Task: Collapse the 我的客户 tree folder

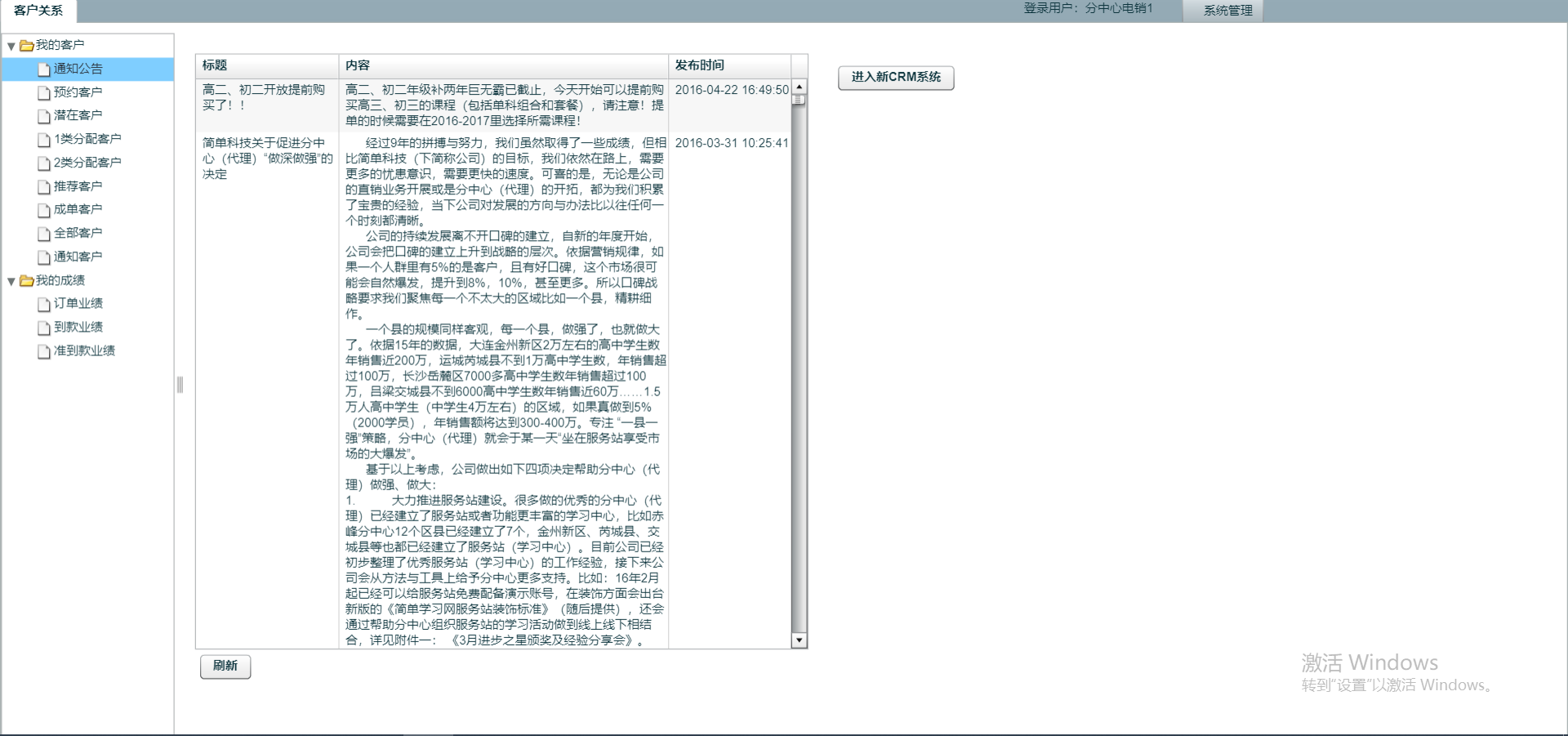Action: 11,47
